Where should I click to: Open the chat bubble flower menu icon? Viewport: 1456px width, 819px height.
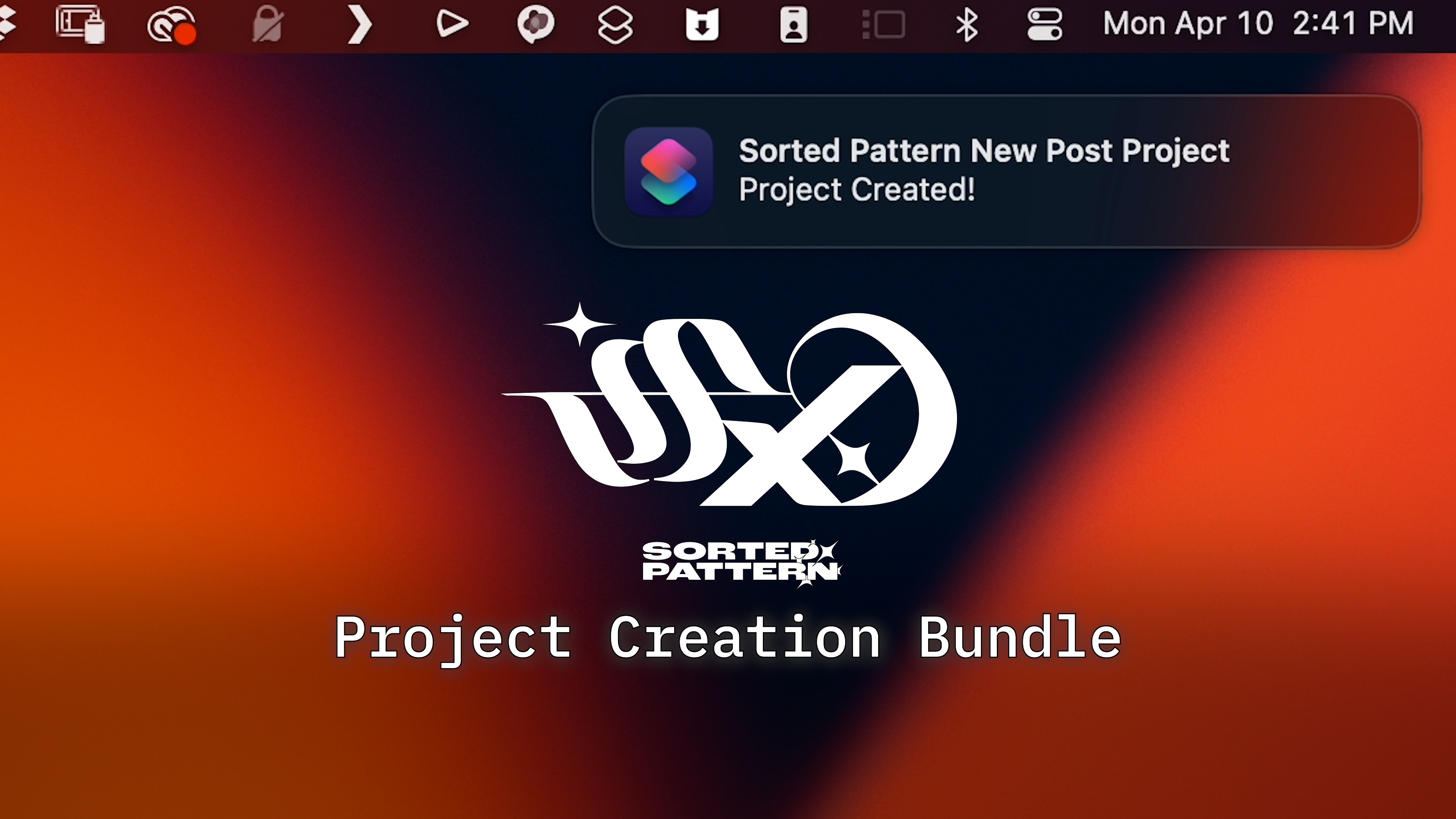point(535,24)
